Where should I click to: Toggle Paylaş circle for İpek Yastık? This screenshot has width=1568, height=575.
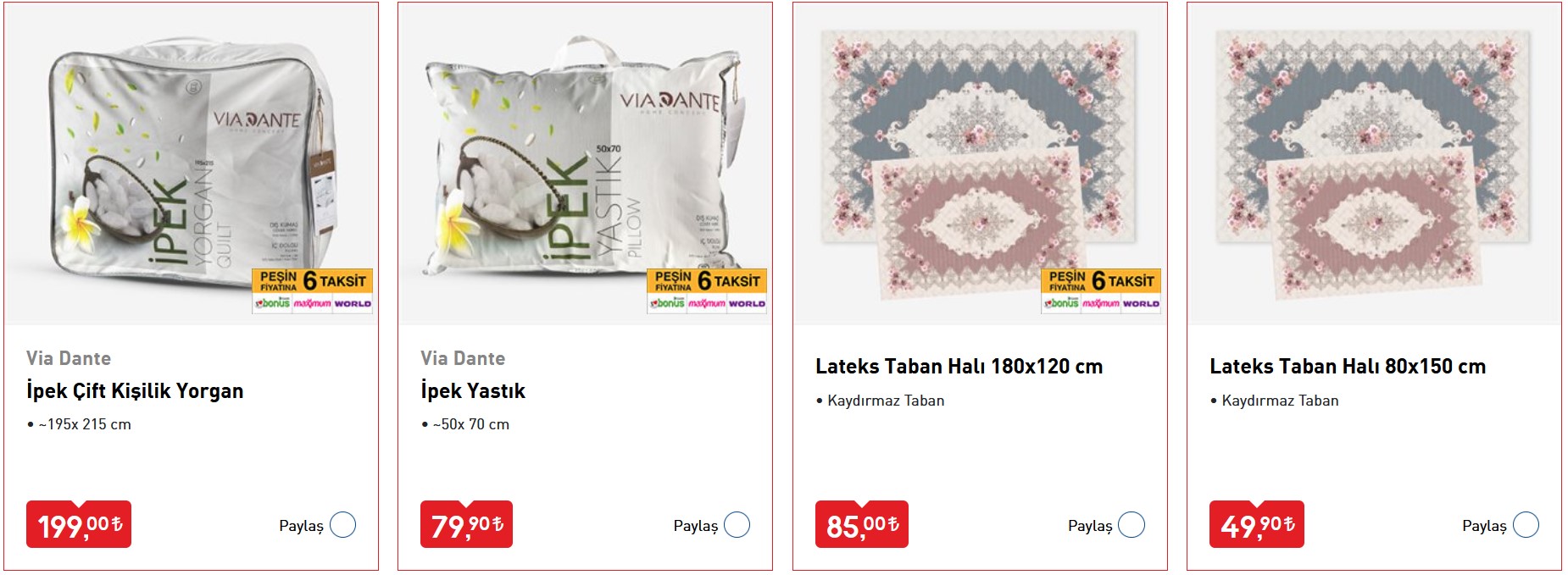(x=737, y=525)
